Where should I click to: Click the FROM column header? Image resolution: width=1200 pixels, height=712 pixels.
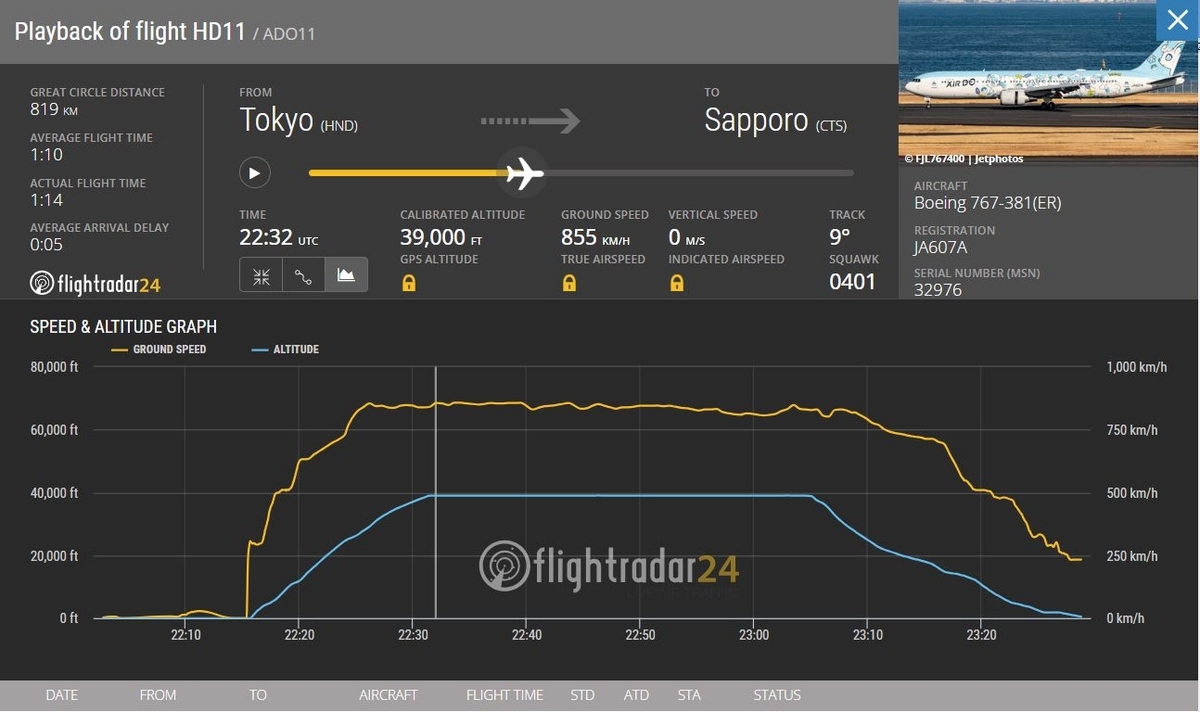coord(158,695)
